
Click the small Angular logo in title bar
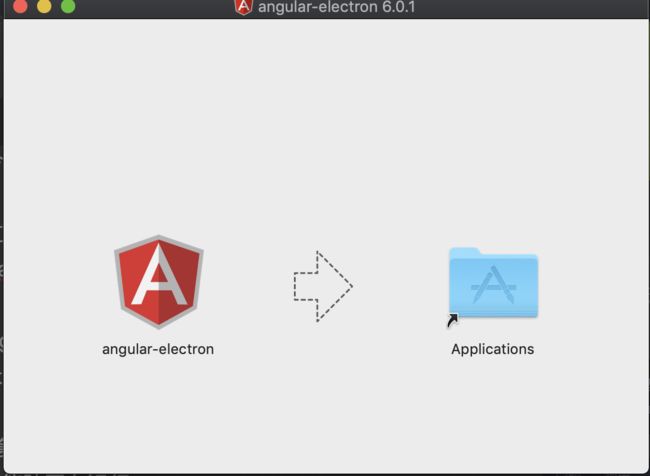pyautogui.click(x=243, y=7)
